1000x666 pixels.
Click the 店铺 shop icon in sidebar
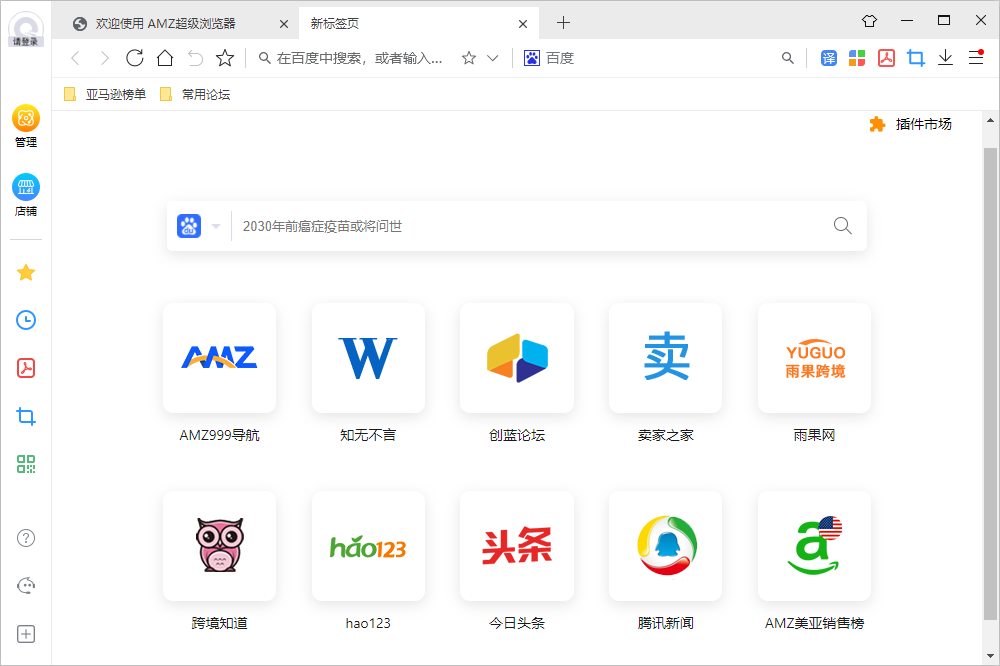[26, 187]
